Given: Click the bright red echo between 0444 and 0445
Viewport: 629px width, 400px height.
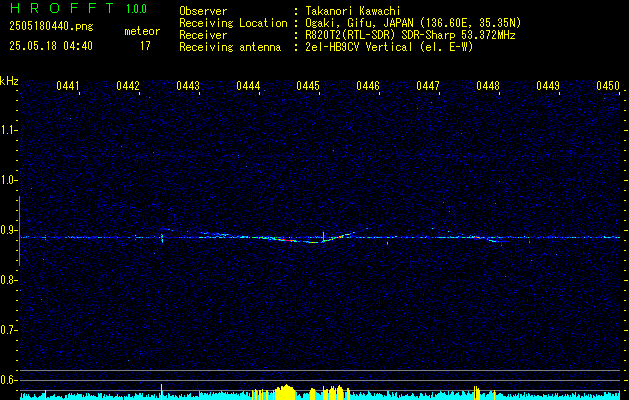Looking at the screenshot, I should click(286, 240).
